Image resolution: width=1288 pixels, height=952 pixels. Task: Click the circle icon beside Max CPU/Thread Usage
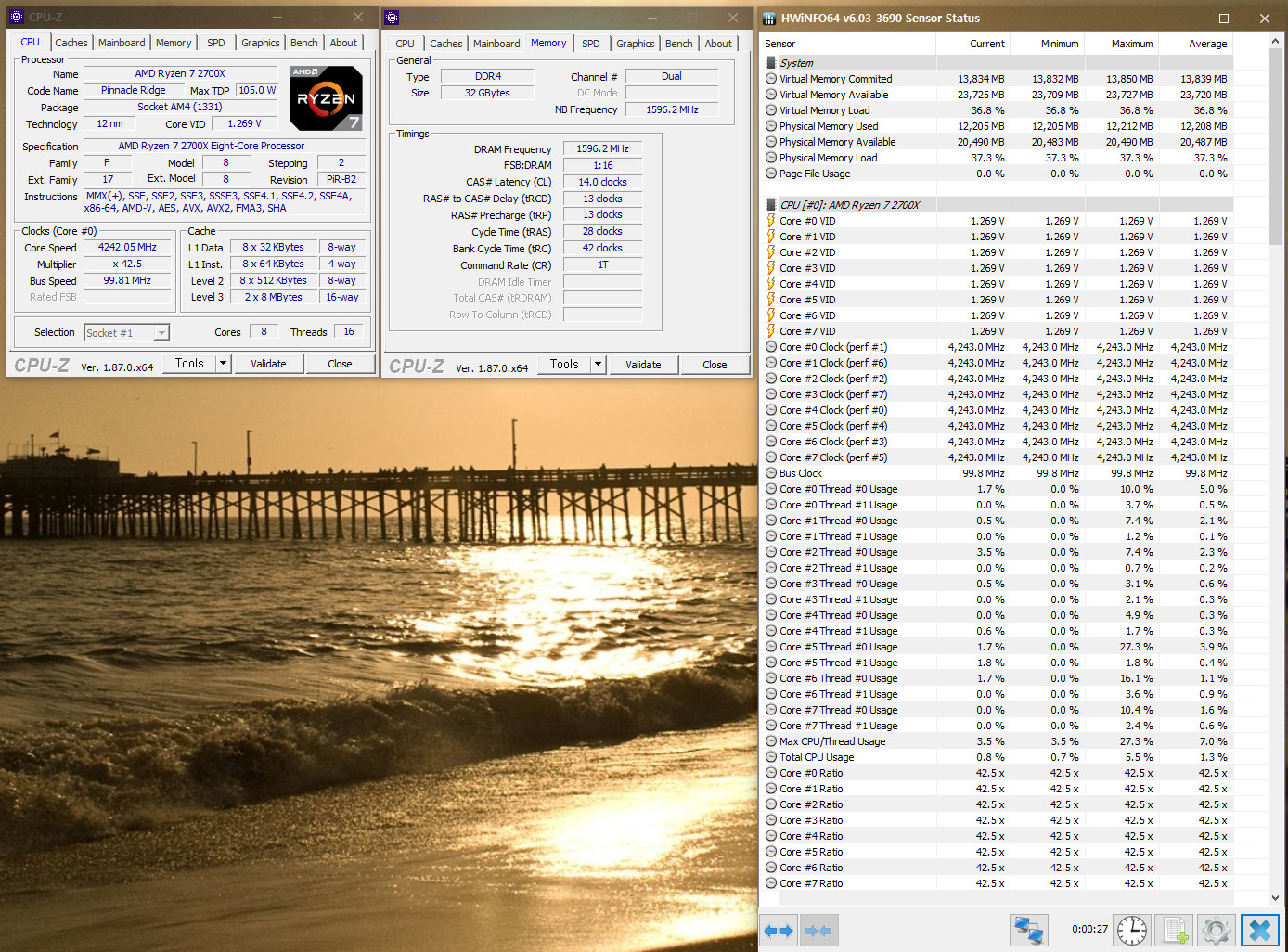point(771,741)
